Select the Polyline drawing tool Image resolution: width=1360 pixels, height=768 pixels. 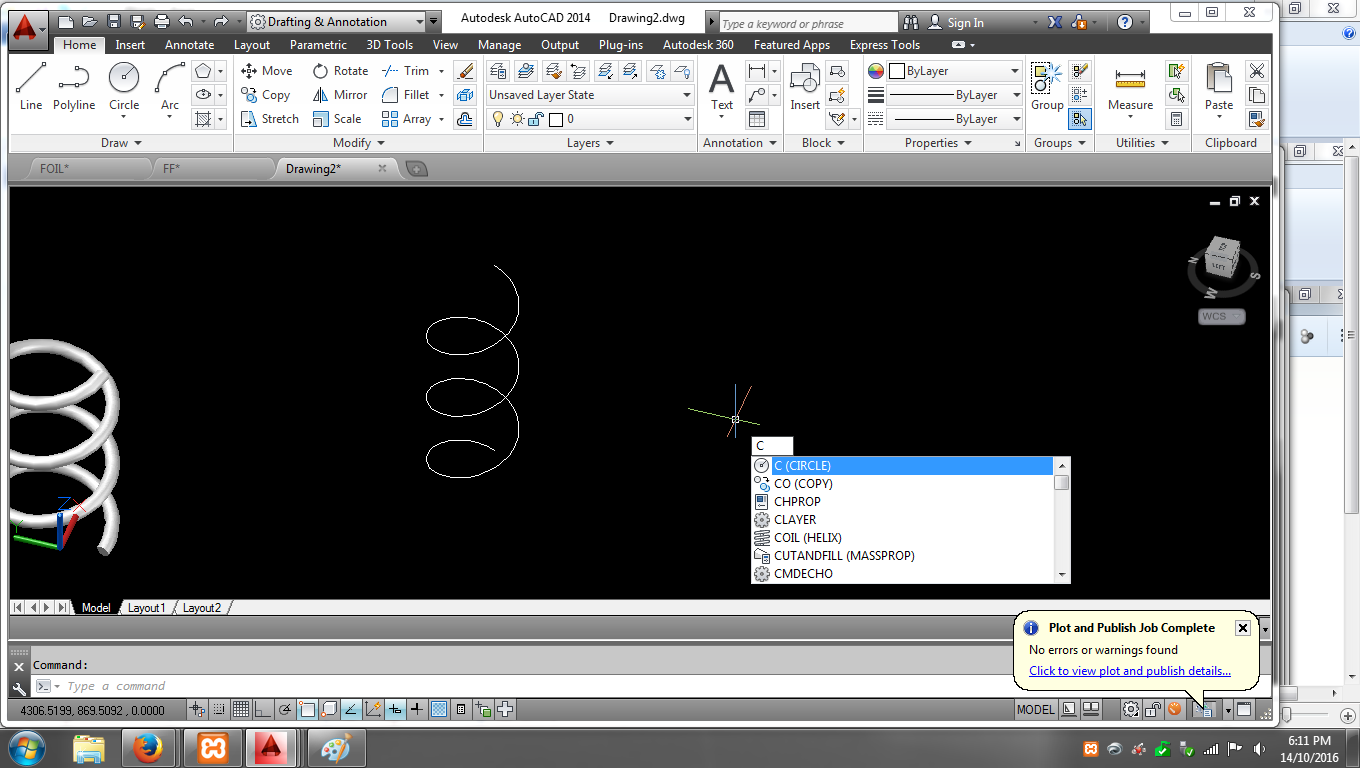click(73, 80)
